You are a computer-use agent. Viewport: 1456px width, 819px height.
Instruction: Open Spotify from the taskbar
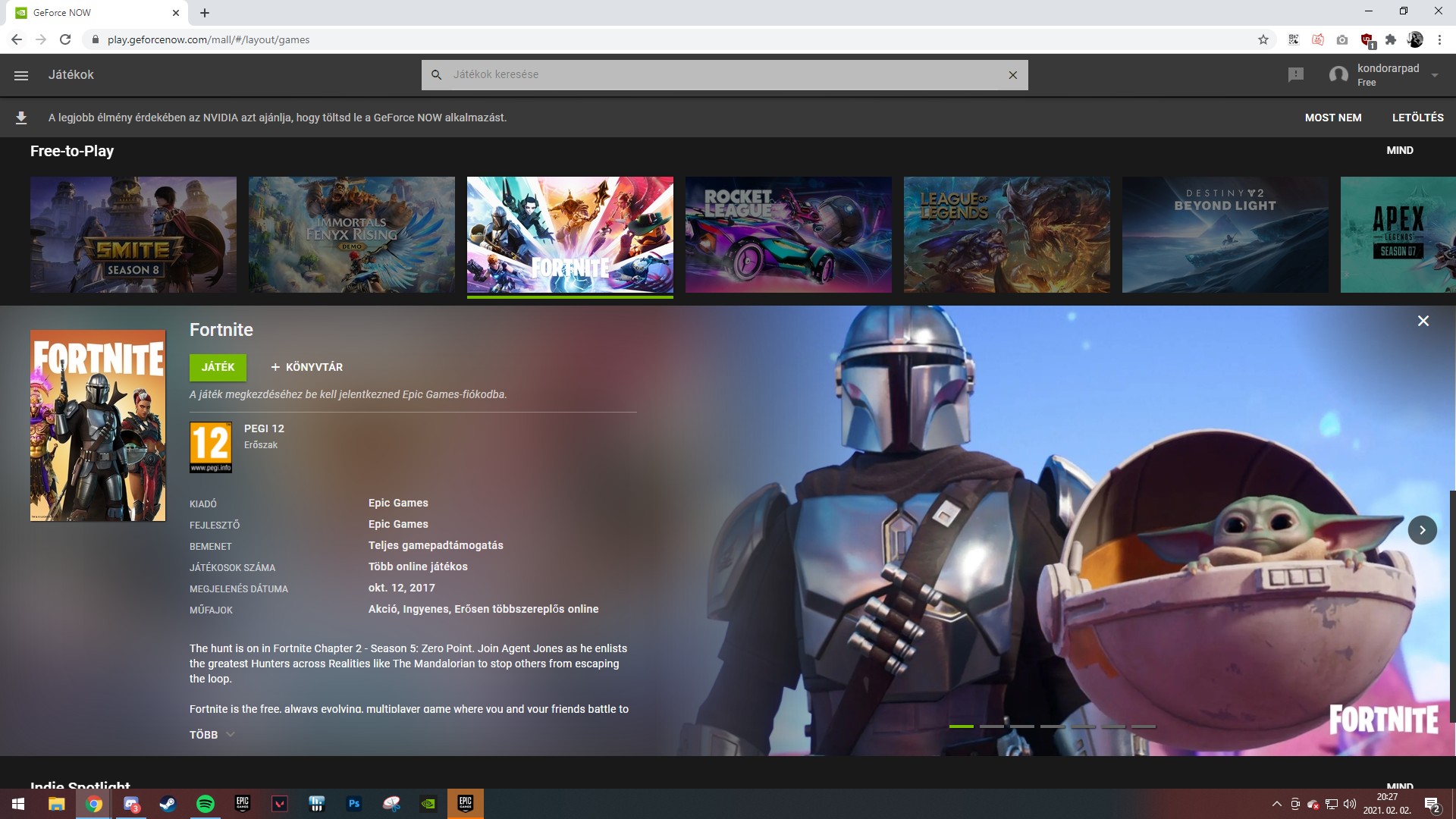coord(205,804)
